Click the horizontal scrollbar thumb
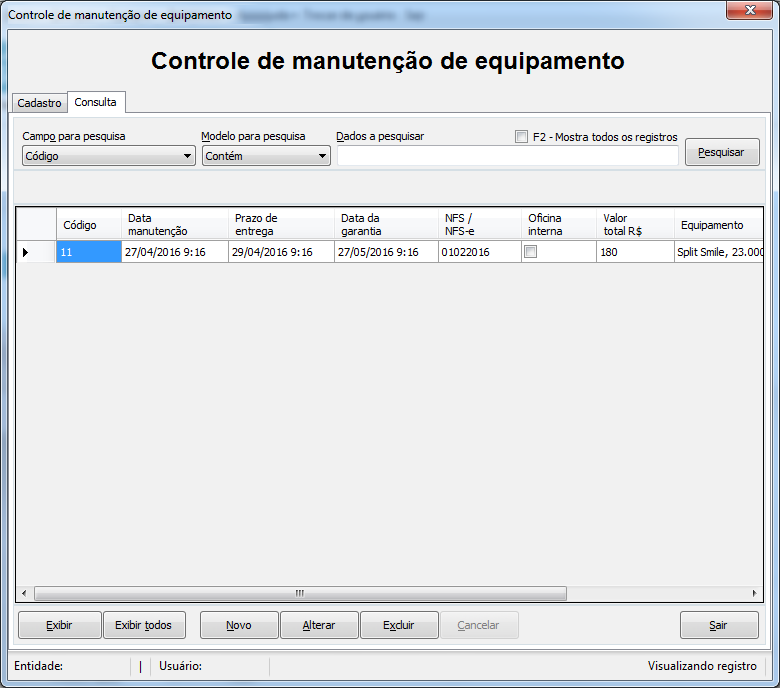The height and width of the screenshot is (688, 780). pyautogui.click(x=300, y=593)
